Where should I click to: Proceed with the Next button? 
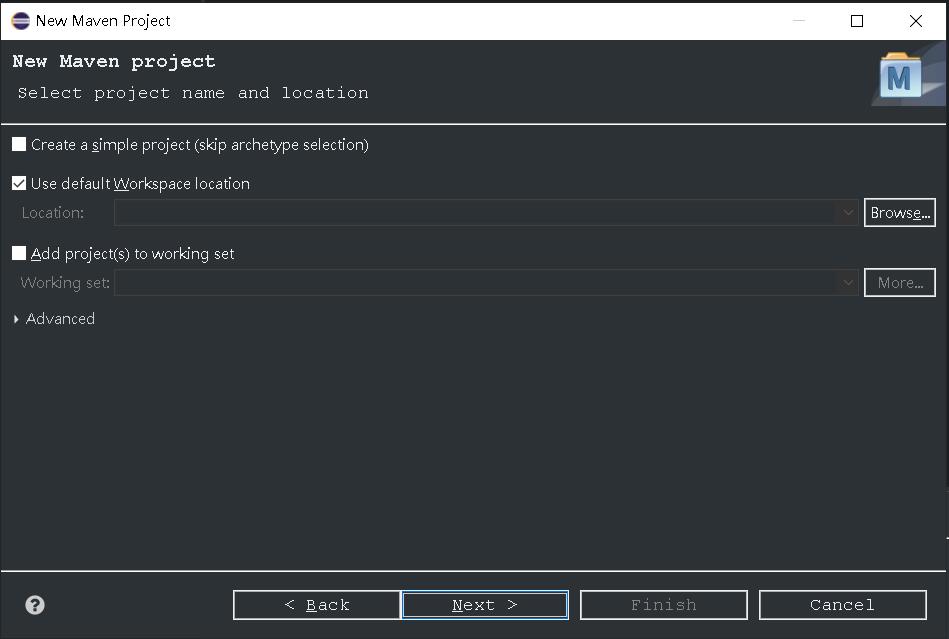485,605
